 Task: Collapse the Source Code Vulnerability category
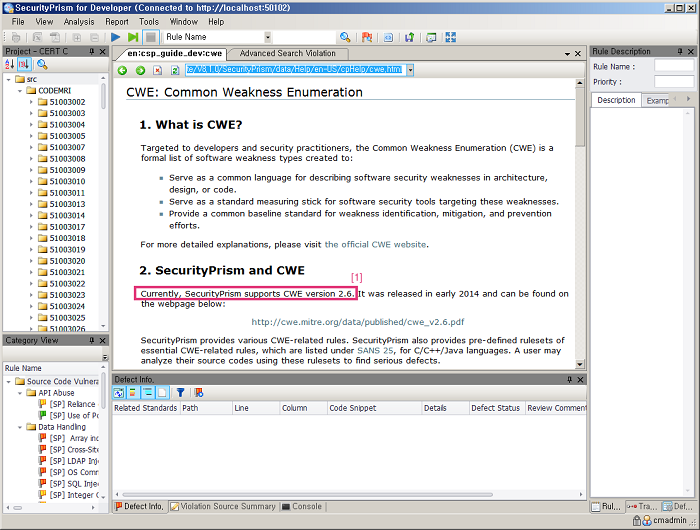point(8,382)
